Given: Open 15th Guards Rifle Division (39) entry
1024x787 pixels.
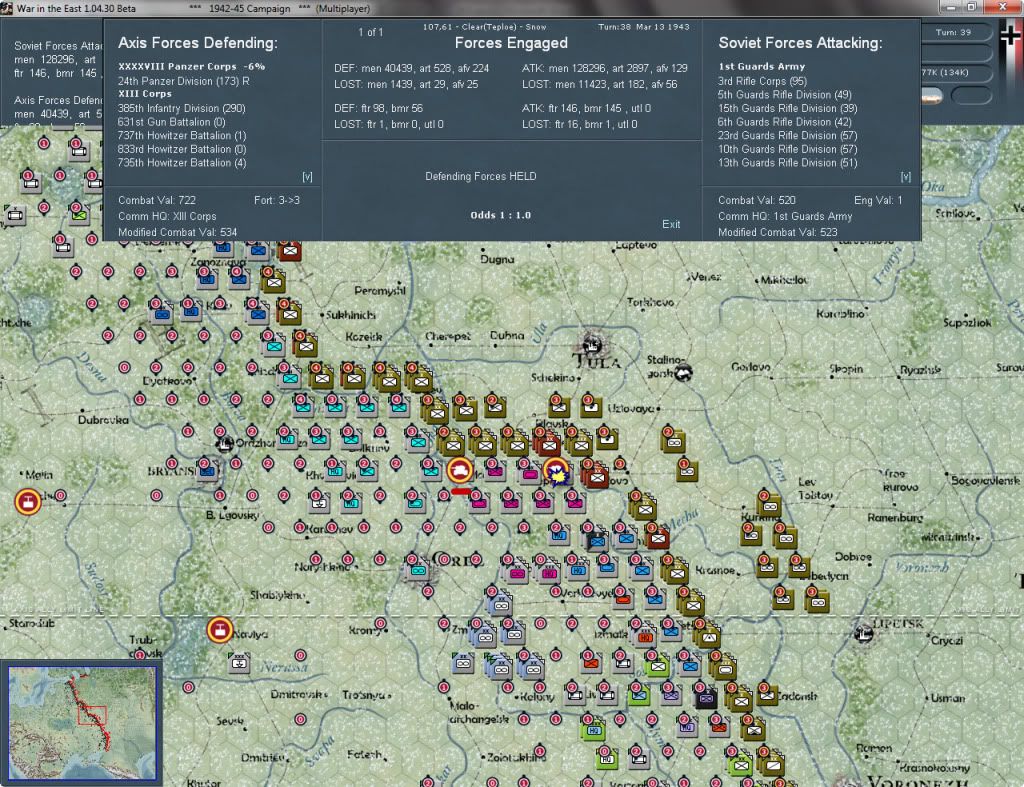Looking at the screenshot, I should (x=788, y=108).
